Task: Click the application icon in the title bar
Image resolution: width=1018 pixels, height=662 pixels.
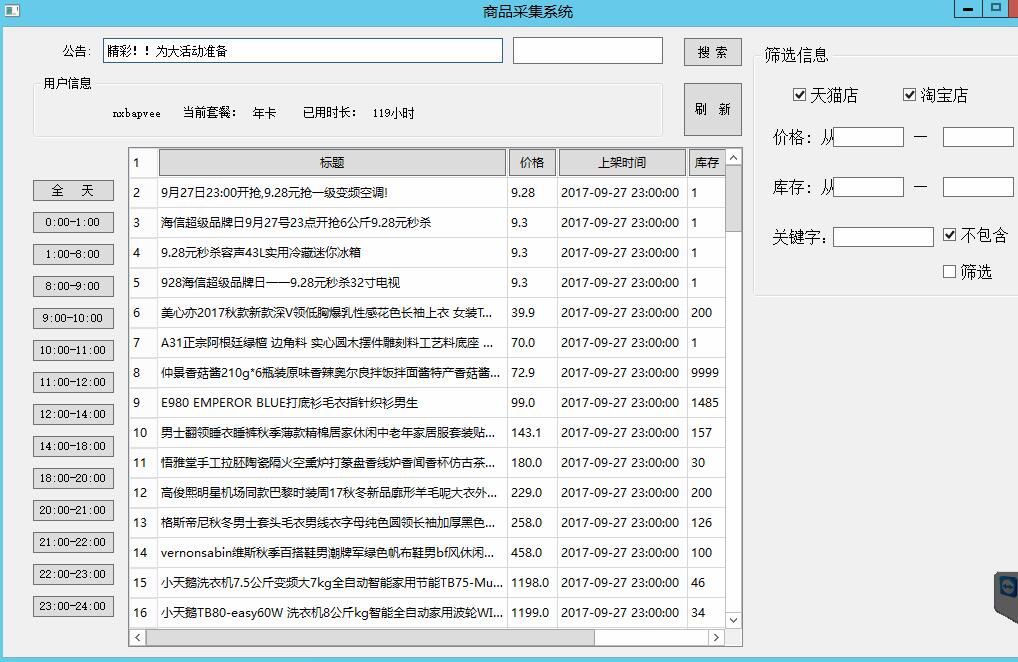Action: click(x=10, y=11)
